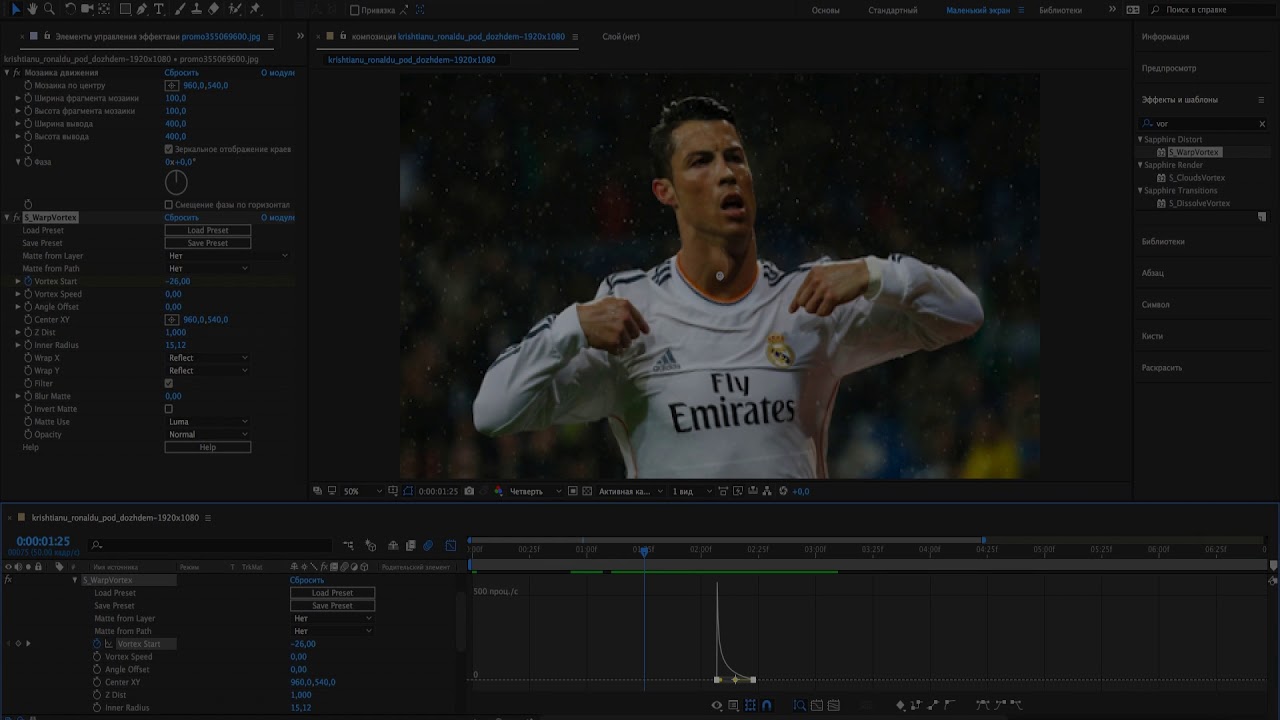Select the Eraser tool
Image resolution: width=1280 pixels, height=720 pixels.
[214, 9]
